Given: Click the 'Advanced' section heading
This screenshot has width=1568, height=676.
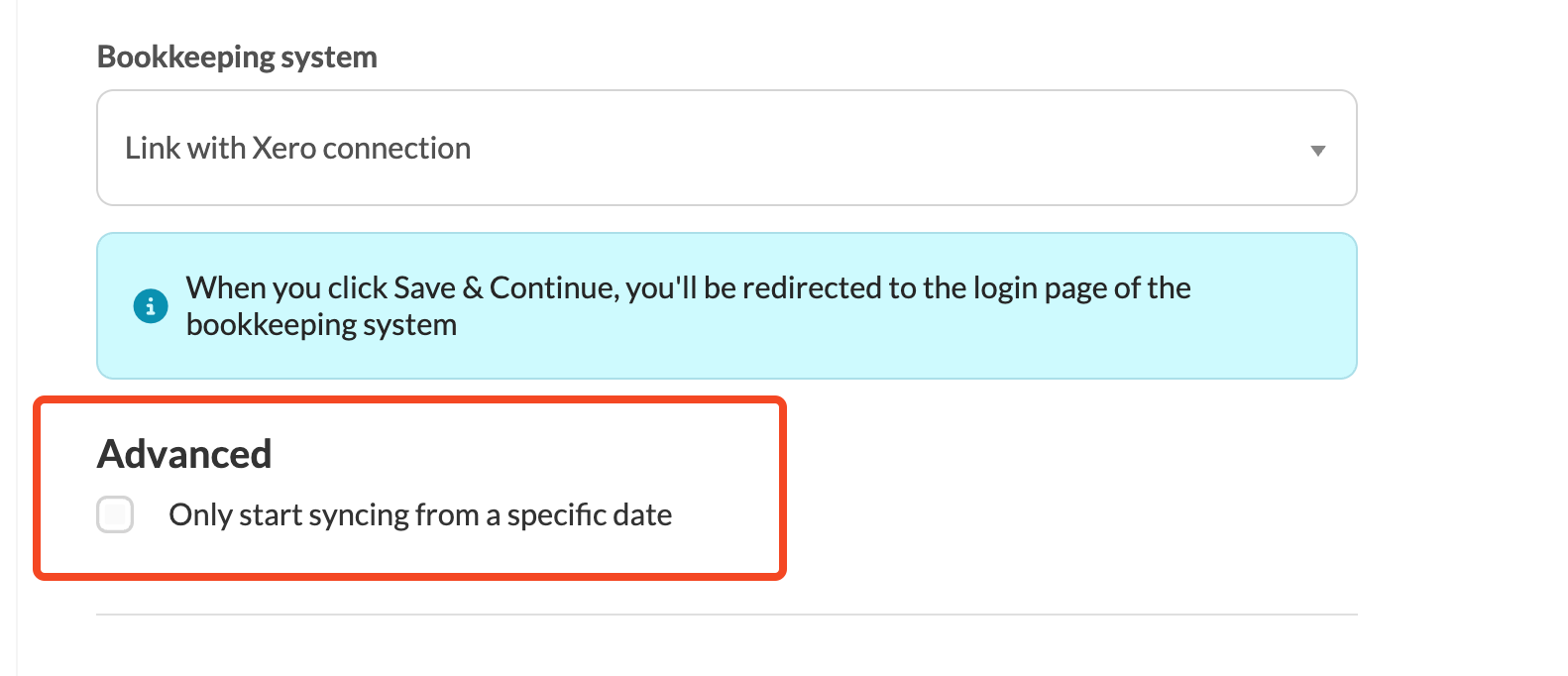Looking at the screenshot, I should coord(184,454).
